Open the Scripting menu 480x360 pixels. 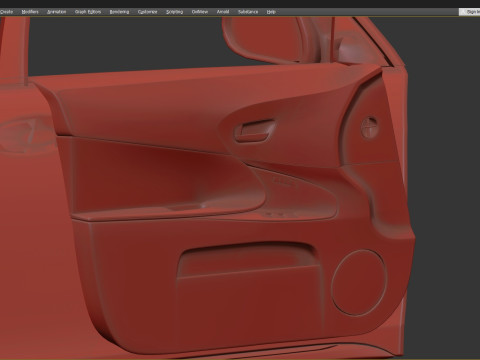click(174, 12)
